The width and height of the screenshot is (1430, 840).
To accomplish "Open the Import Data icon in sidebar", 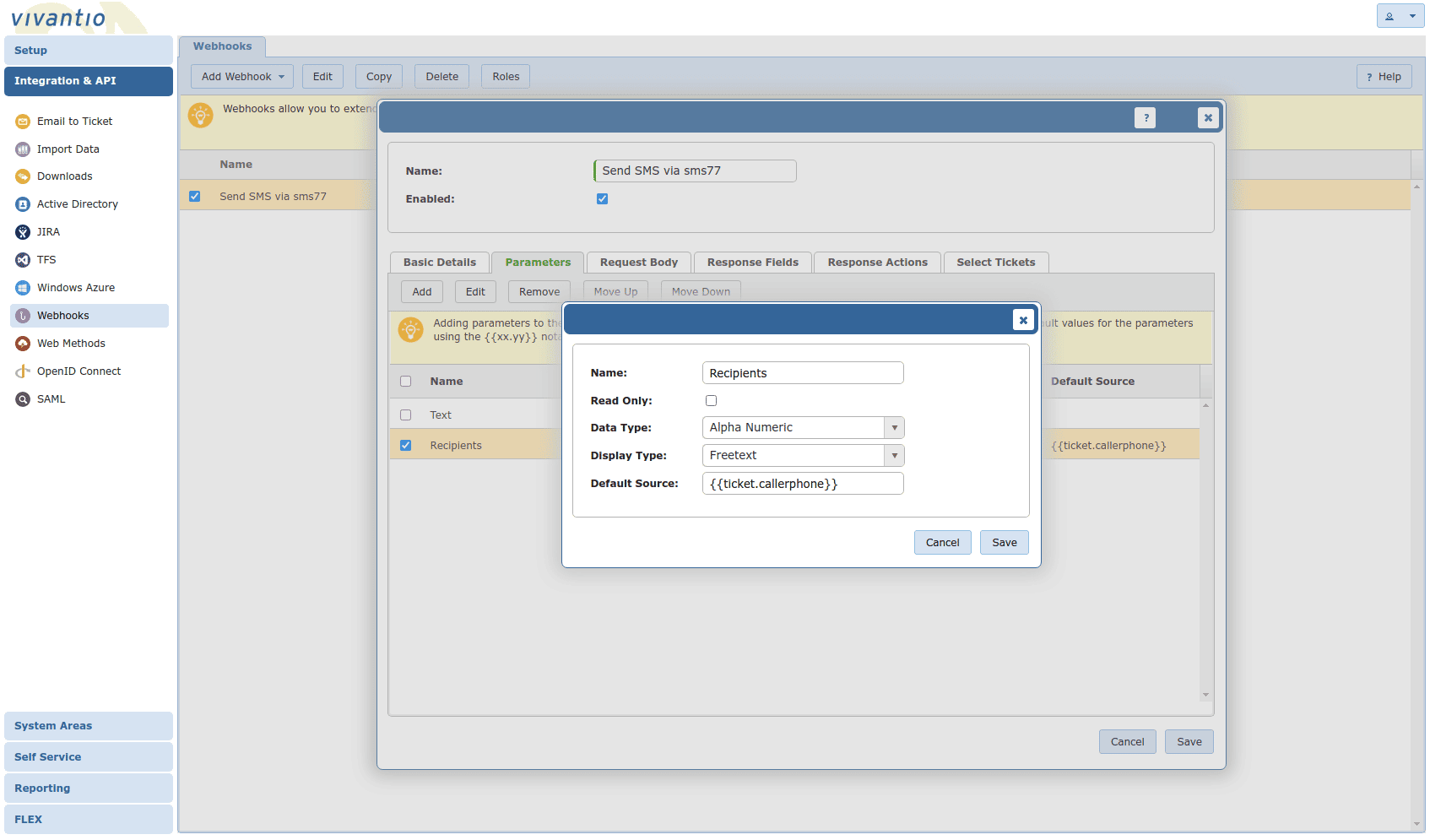I will tap(23, 149).
